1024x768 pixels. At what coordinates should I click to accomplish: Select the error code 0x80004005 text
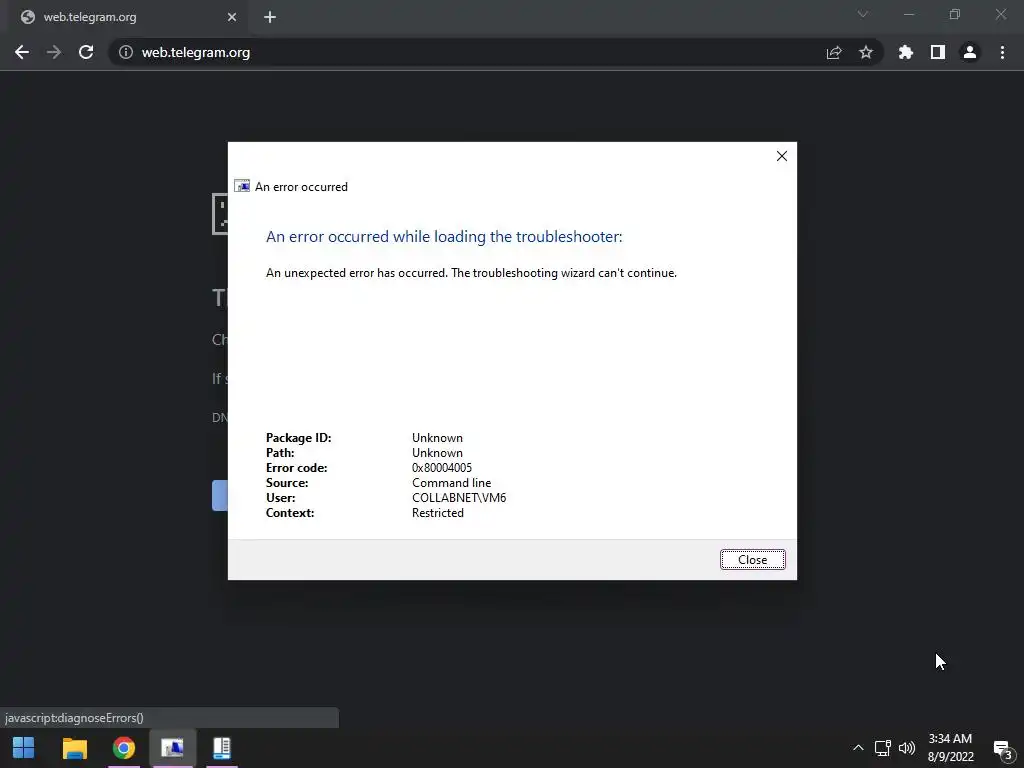coord(442,468)
